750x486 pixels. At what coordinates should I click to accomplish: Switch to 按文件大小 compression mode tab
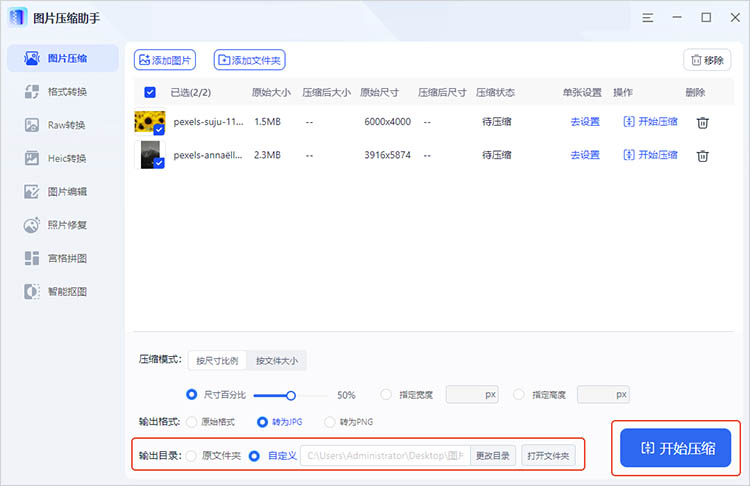pyautogui.click(x=276, y=361)
